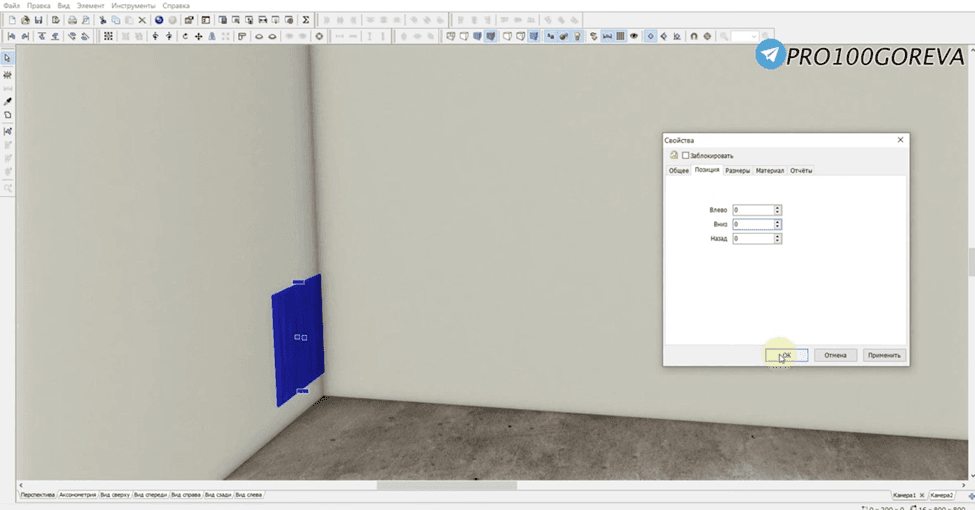This screenshot has height=510, width=975.
Task: Click the horizontal scrollbar thumb
Action: tap(446, 485)
